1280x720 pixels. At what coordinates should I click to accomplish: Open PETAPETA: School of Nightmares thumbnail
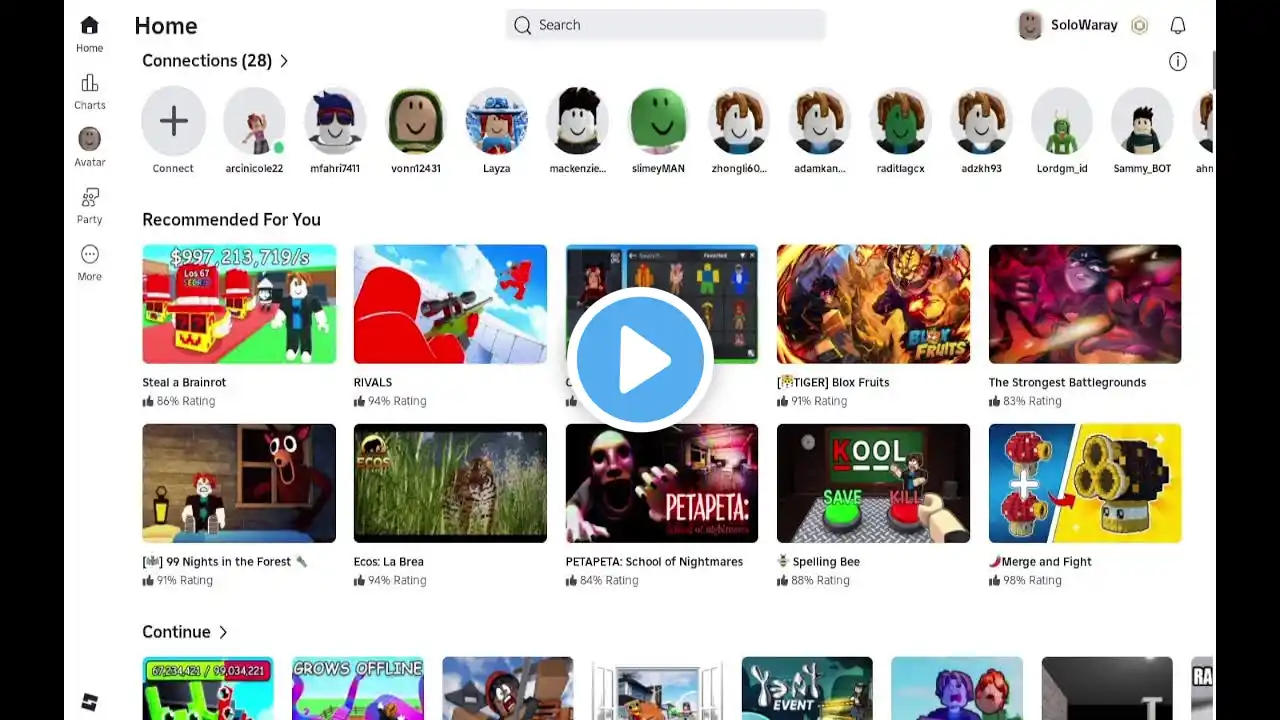pos(662,483)
